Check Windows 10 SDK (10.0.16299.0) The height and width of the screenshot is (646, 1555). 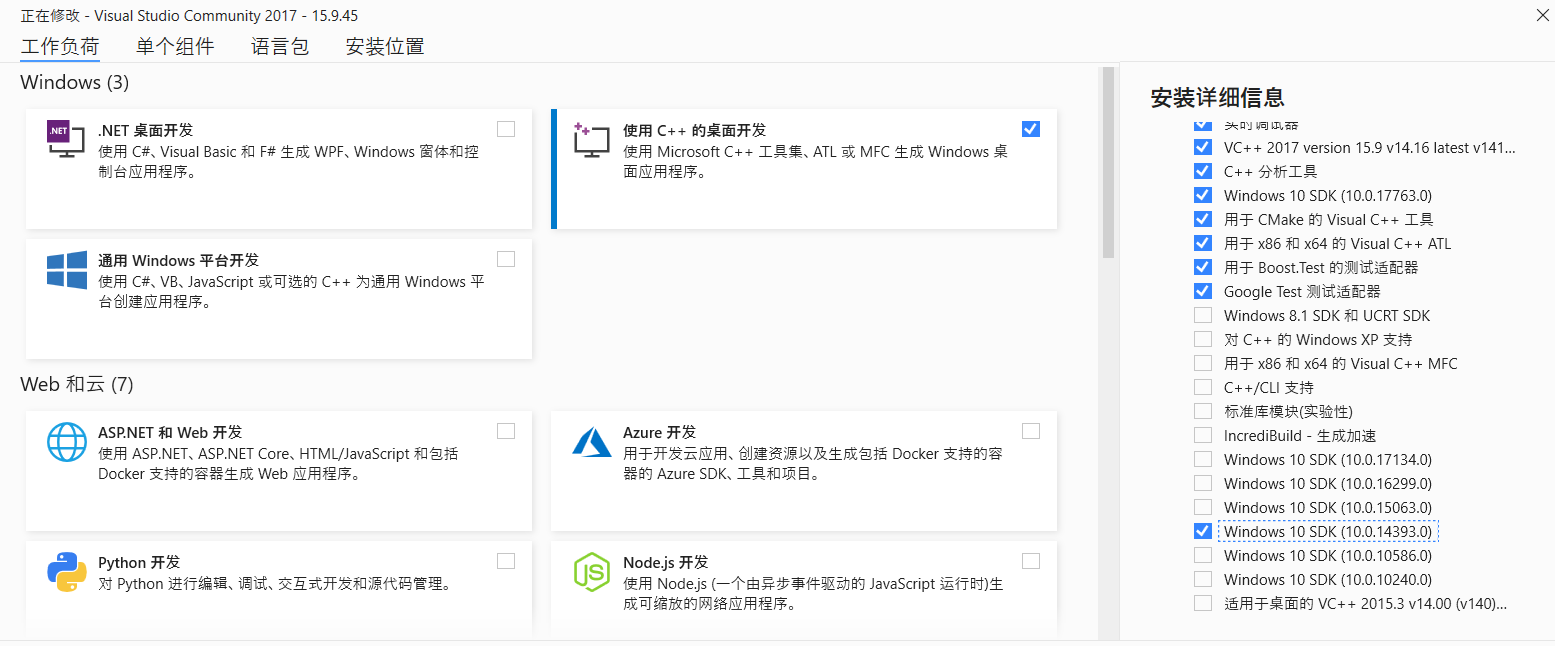coord(1203,483)
